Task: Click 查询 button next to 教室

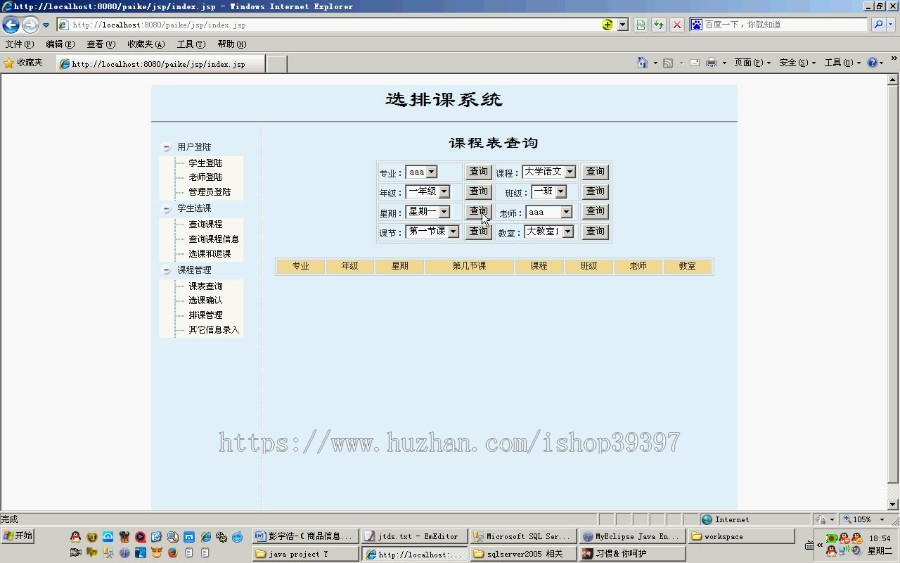Action: (x=595, y=231)
